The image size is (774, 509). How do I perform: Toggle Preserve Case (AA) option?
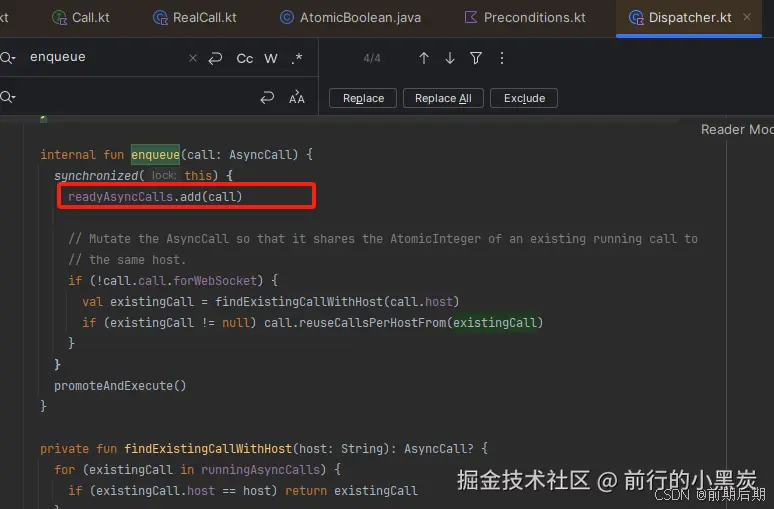pyautogui.click(x=297, y=97)
